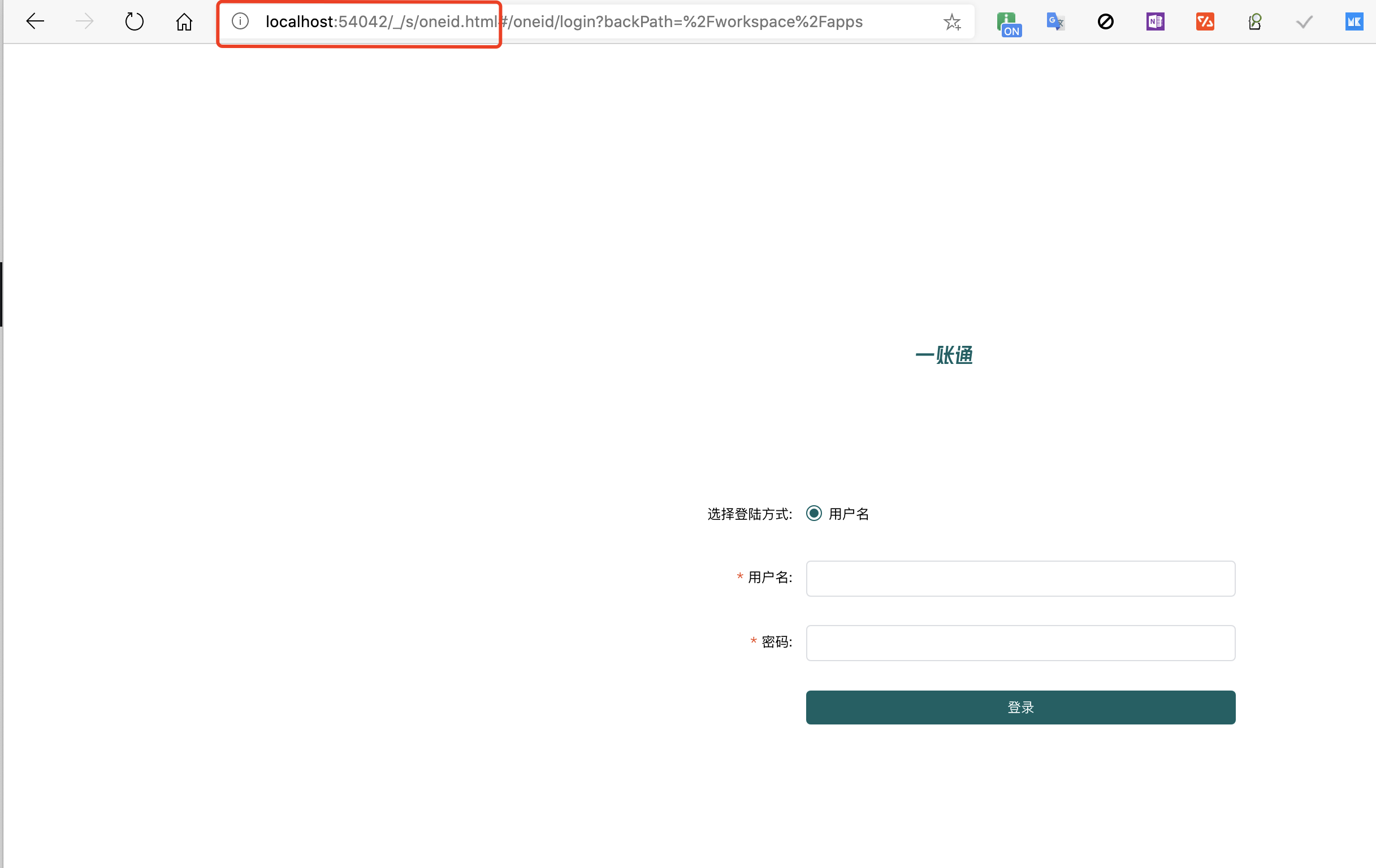Open the green ON extension icon
Screen dimensions: 1376x868
click(x=1009, y=23)
